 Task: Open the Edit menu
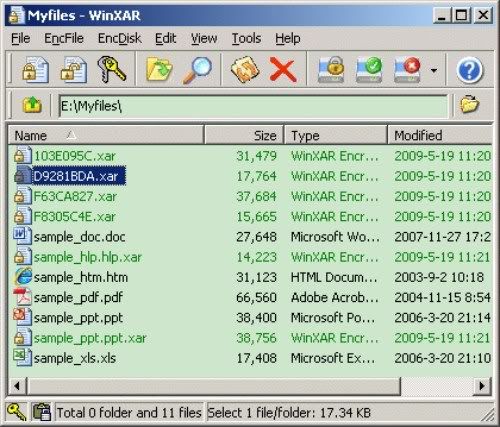click(x=166, y=38)
